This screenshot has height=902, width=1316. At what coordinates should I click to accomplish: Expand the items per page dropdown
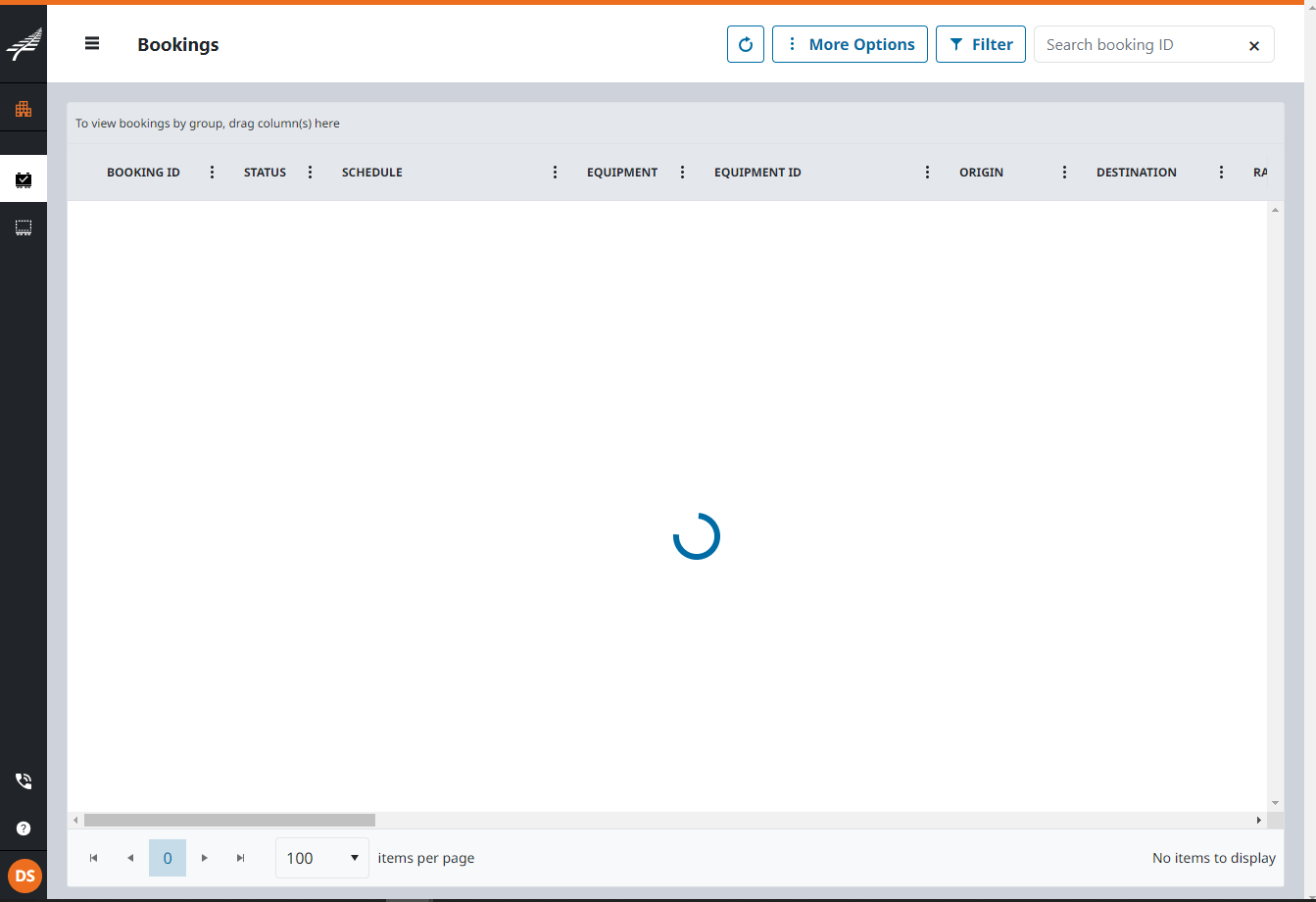click(x=322, y=858)
